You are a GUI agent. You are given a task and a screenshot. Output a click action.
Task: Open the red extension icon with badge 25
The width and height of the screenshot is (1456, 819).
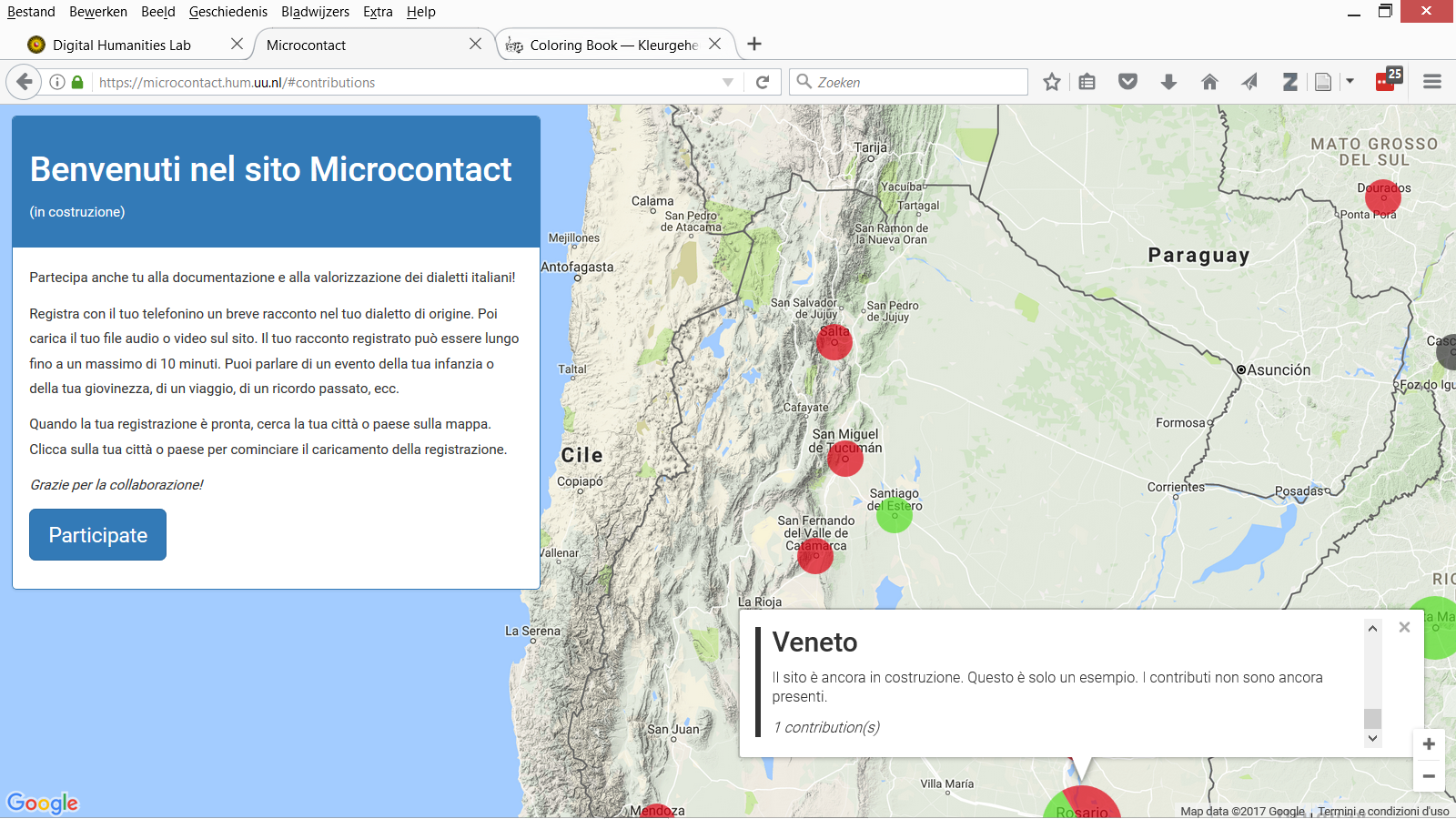point(1389,79)
